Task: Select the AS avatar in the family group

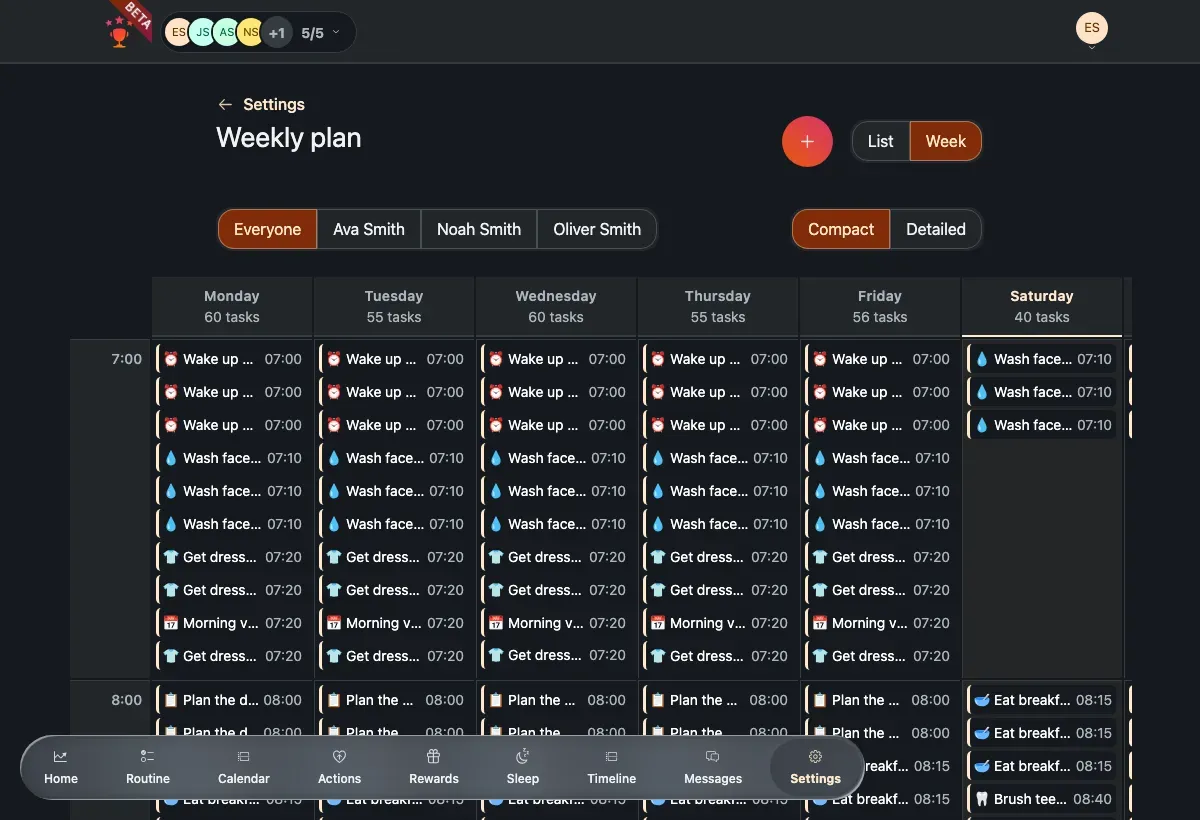Action: 227,33
